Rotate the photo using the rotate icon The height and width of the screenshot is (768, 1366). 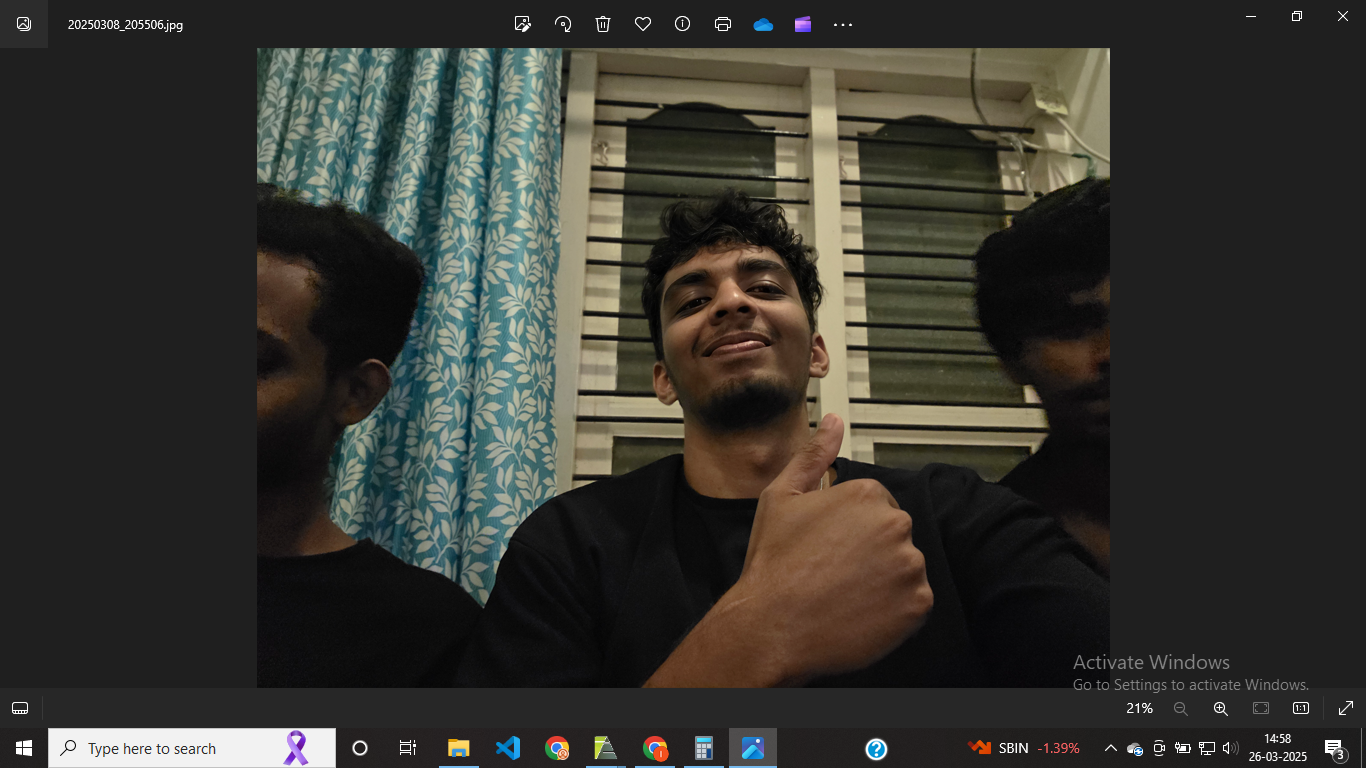click(563, 24)
